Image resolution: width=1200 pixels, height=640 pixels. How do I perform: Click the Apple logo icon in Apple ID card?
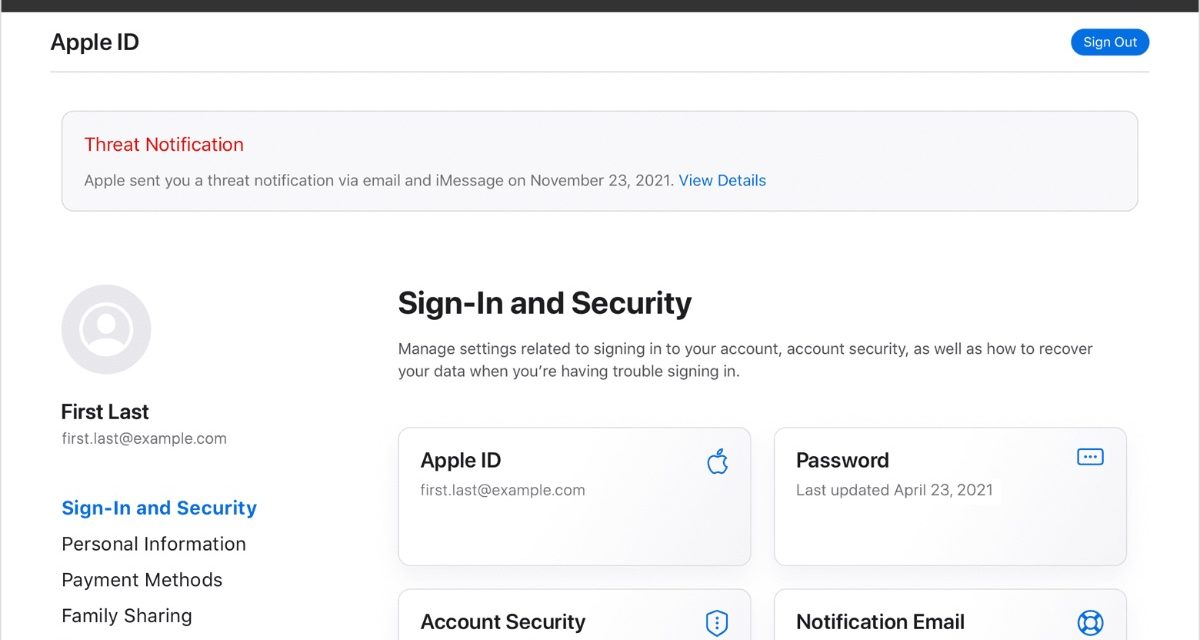click(x=717, y=461)
